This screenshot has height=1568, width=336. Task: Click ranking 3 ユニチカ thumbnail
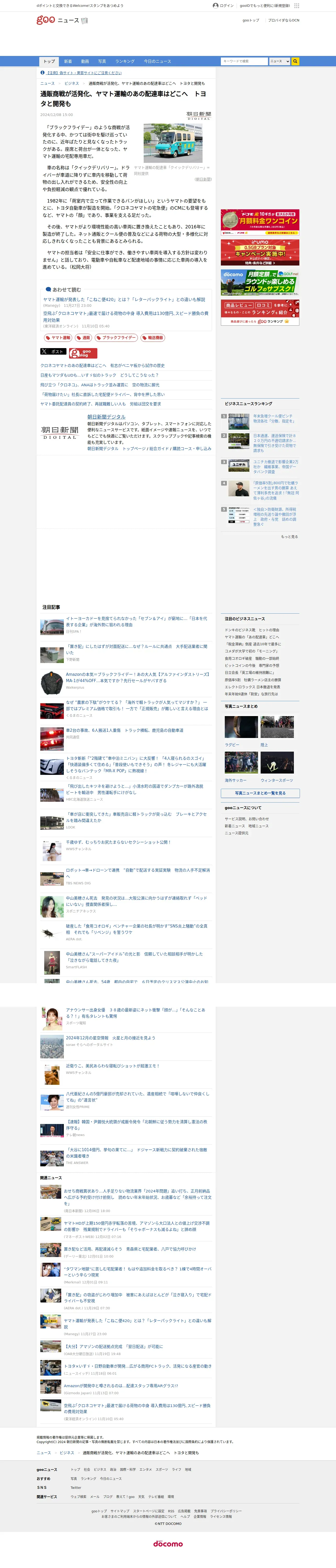[x=238, y=466]
